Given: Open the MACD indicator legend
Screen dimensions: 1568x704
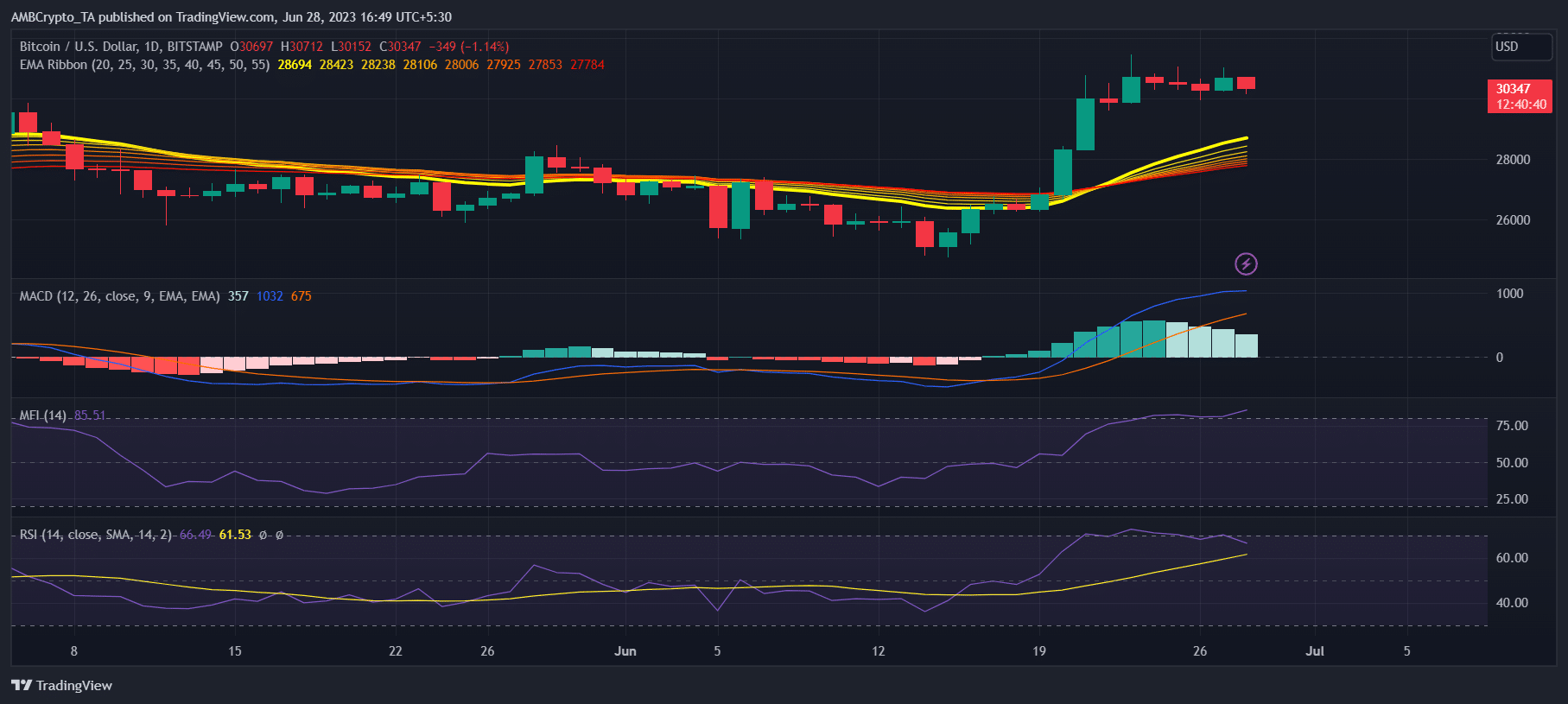Looking at the screenshot, I should 120,296.
